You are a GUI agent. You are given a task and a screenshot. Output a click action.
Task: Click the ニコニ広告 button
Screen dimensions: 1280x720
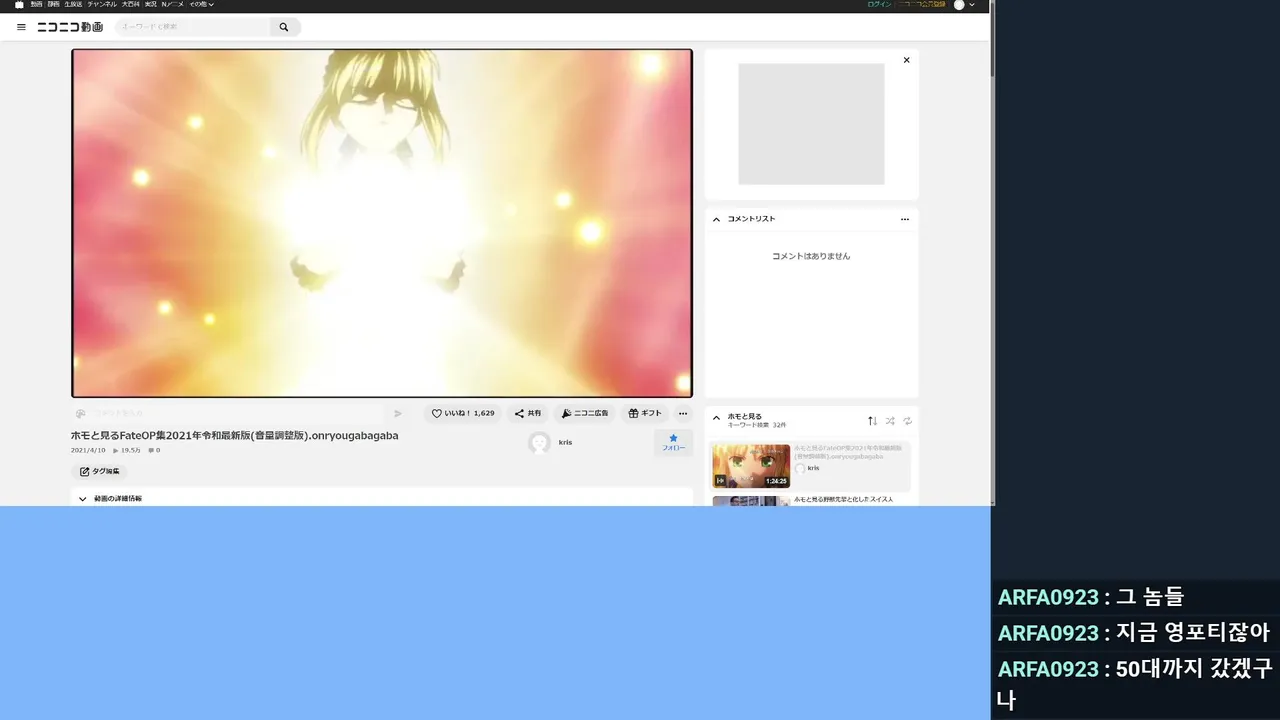[x=585, y=413]
